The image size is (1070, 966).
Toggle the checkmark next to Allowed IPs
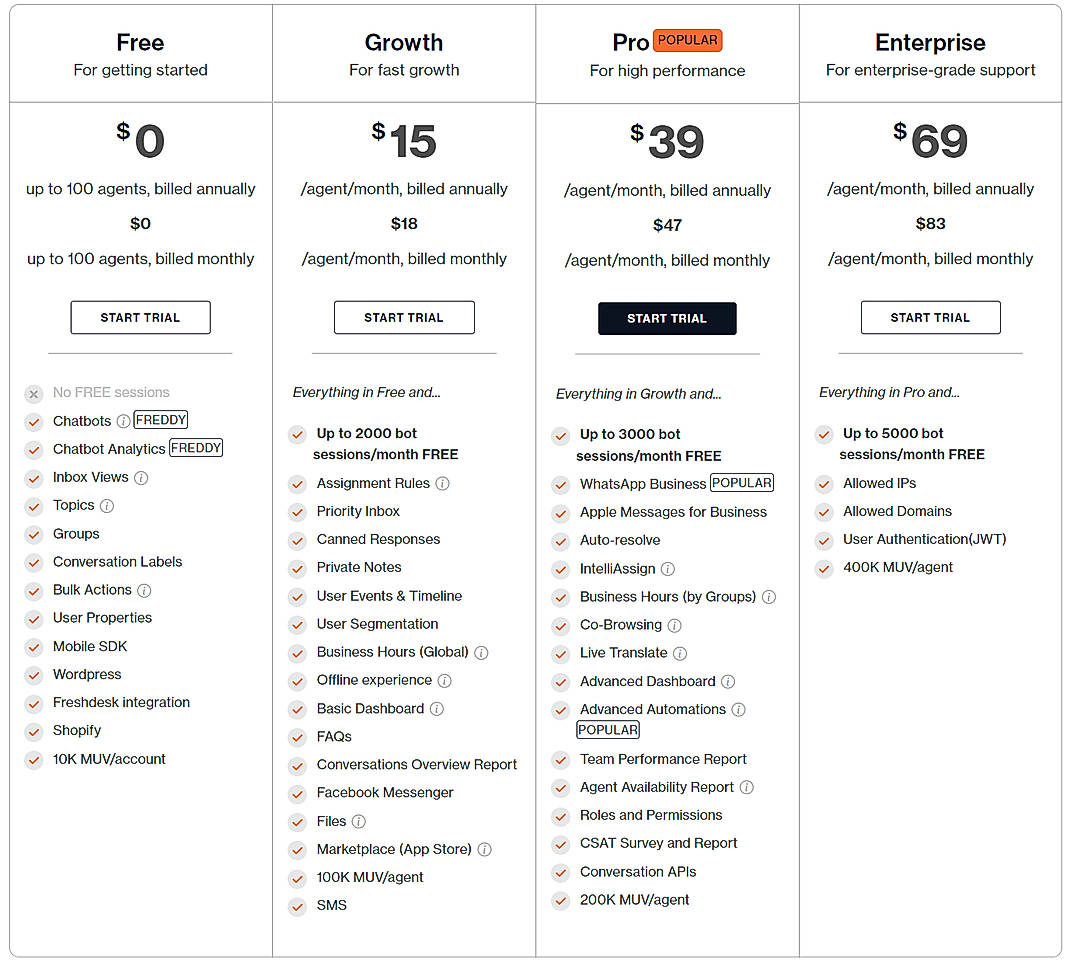[x=823, y=483]
